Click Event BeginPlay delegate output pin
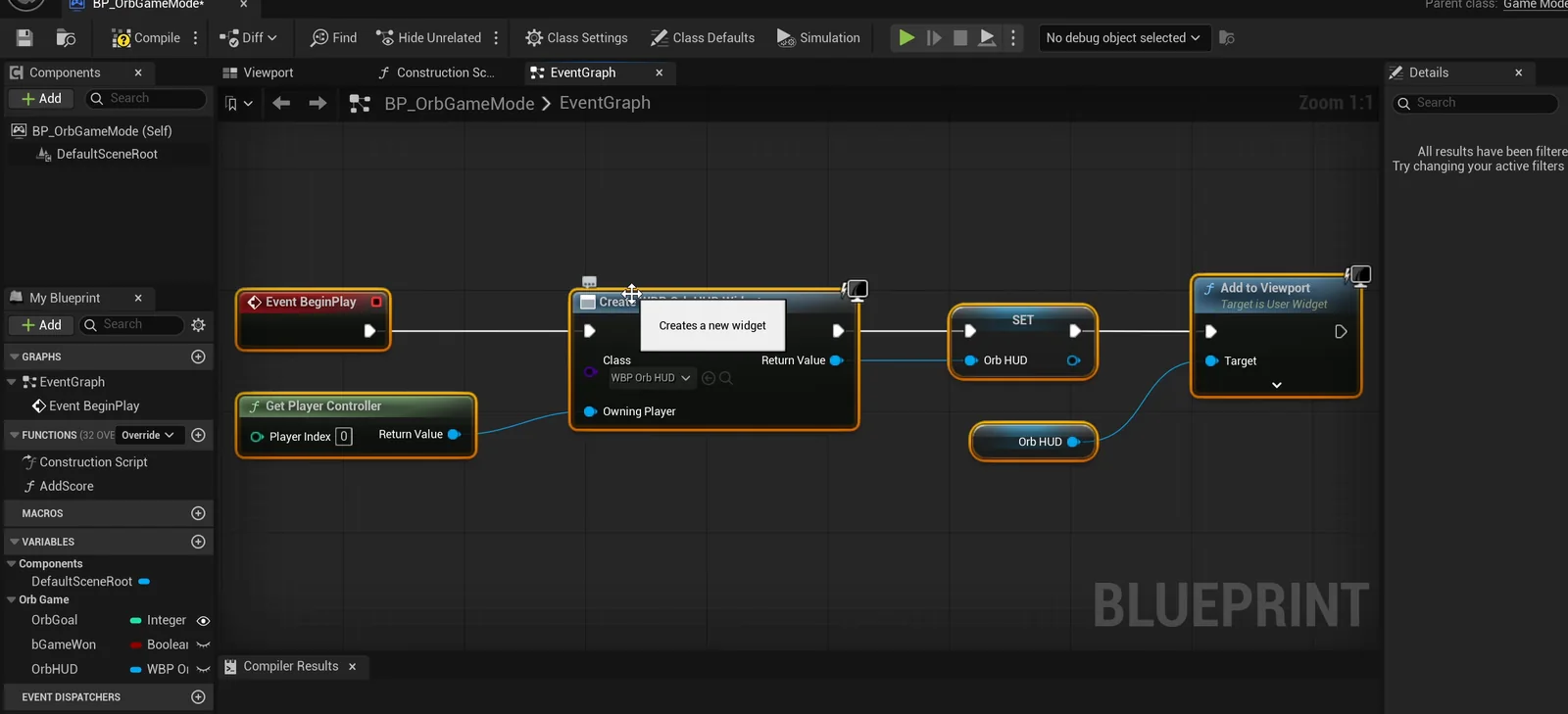 point(376,302)
